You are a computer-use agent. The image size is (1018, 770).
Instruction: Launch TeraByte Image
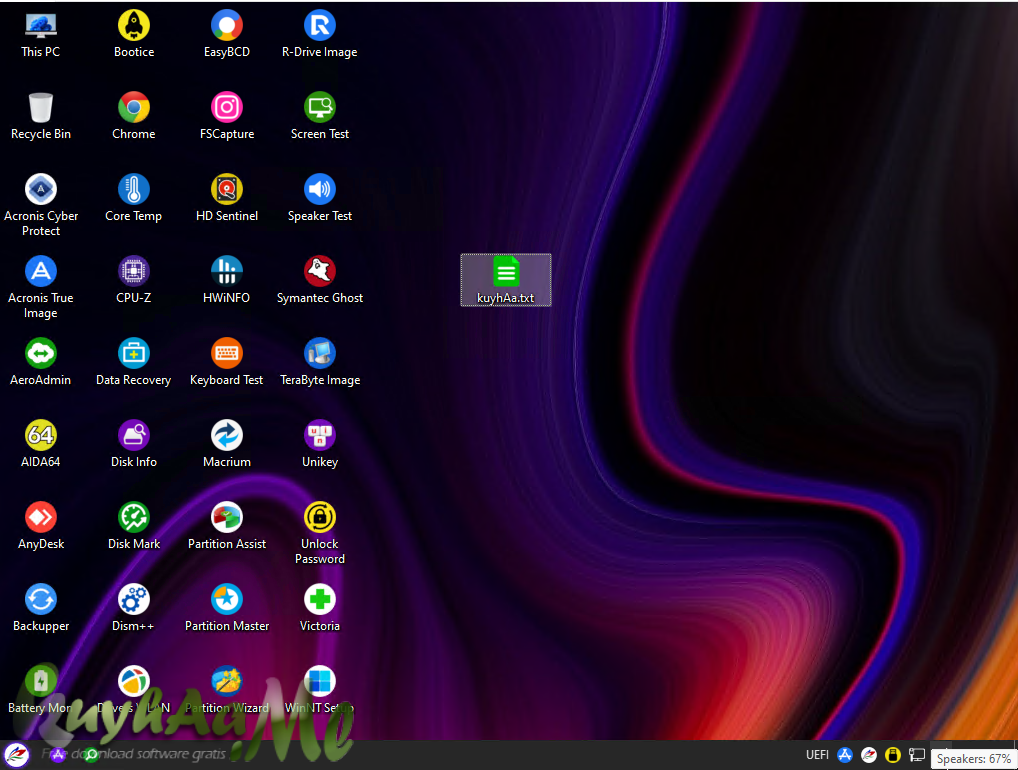pyautogui.click(x=319, y=362)
